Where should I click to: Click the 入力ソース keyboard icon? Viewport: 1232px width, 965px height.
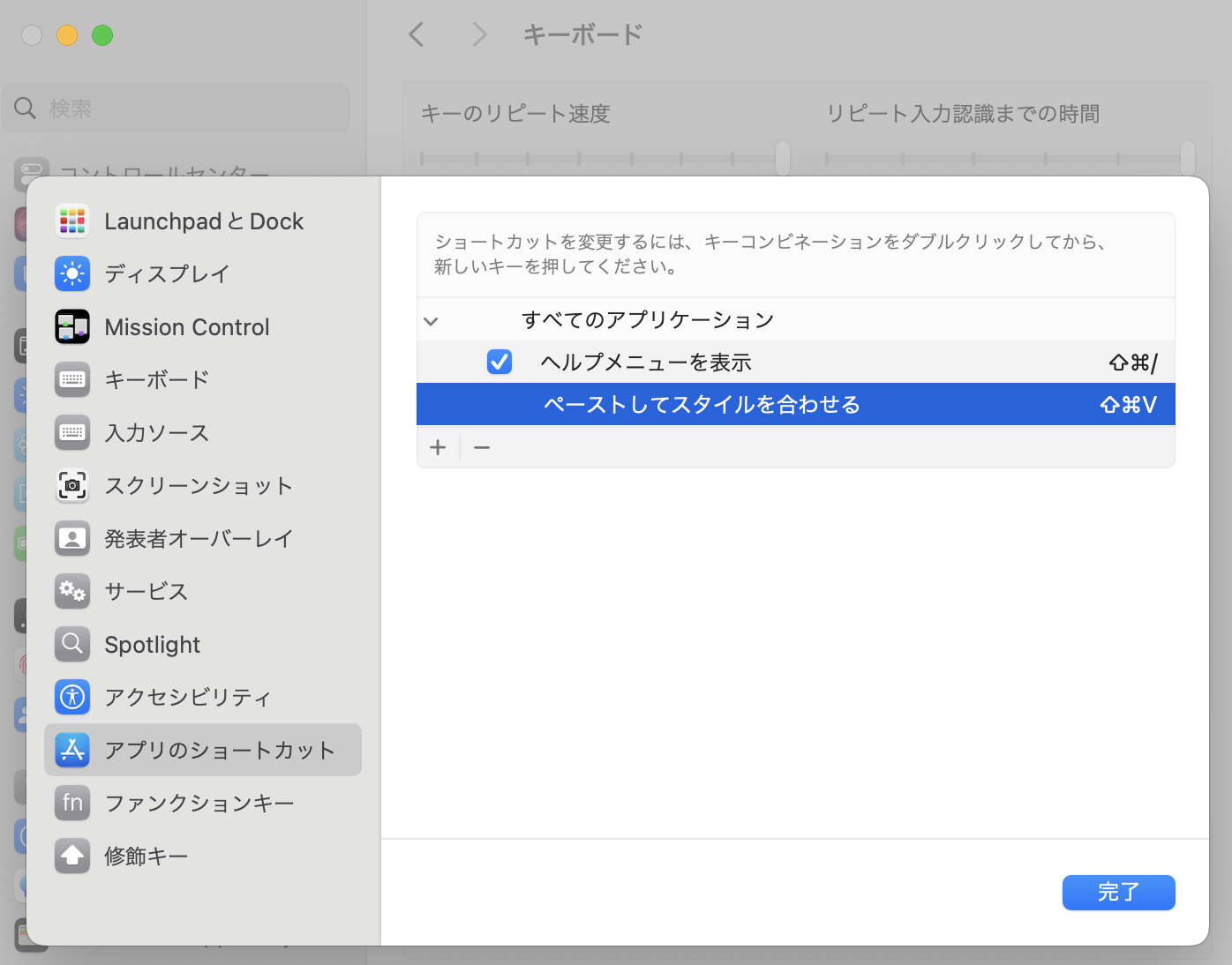click(x=72, y=433)
